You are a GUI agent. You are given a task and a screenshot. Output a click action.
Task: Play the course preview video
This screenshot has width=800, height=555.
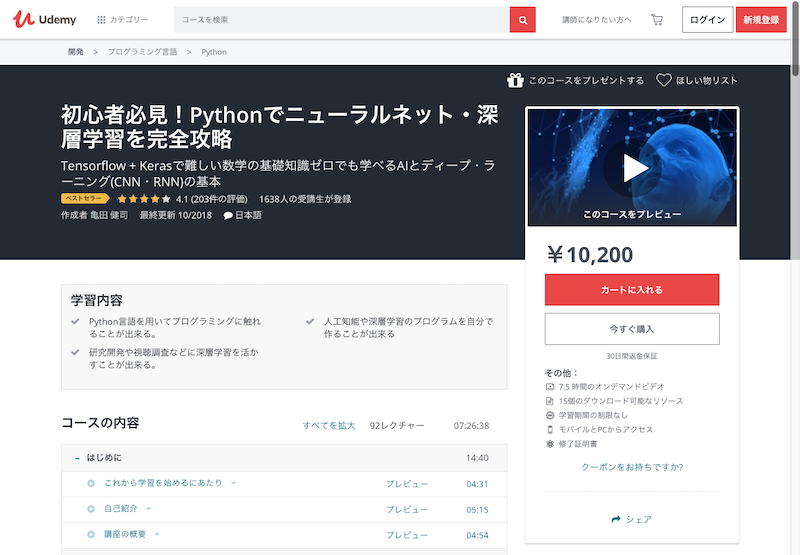coord(632,168)
